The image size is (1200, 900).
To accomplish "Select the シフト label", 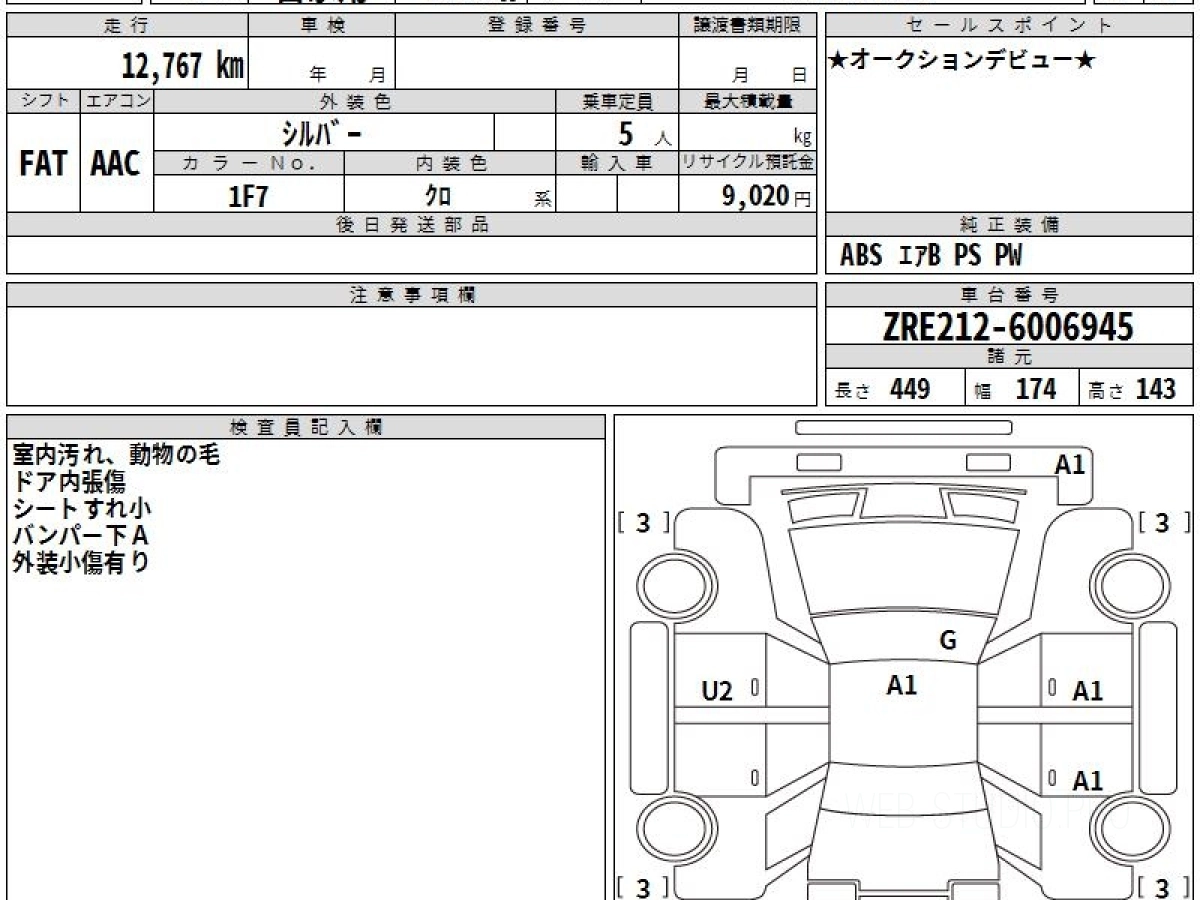I will click(43, 101).
